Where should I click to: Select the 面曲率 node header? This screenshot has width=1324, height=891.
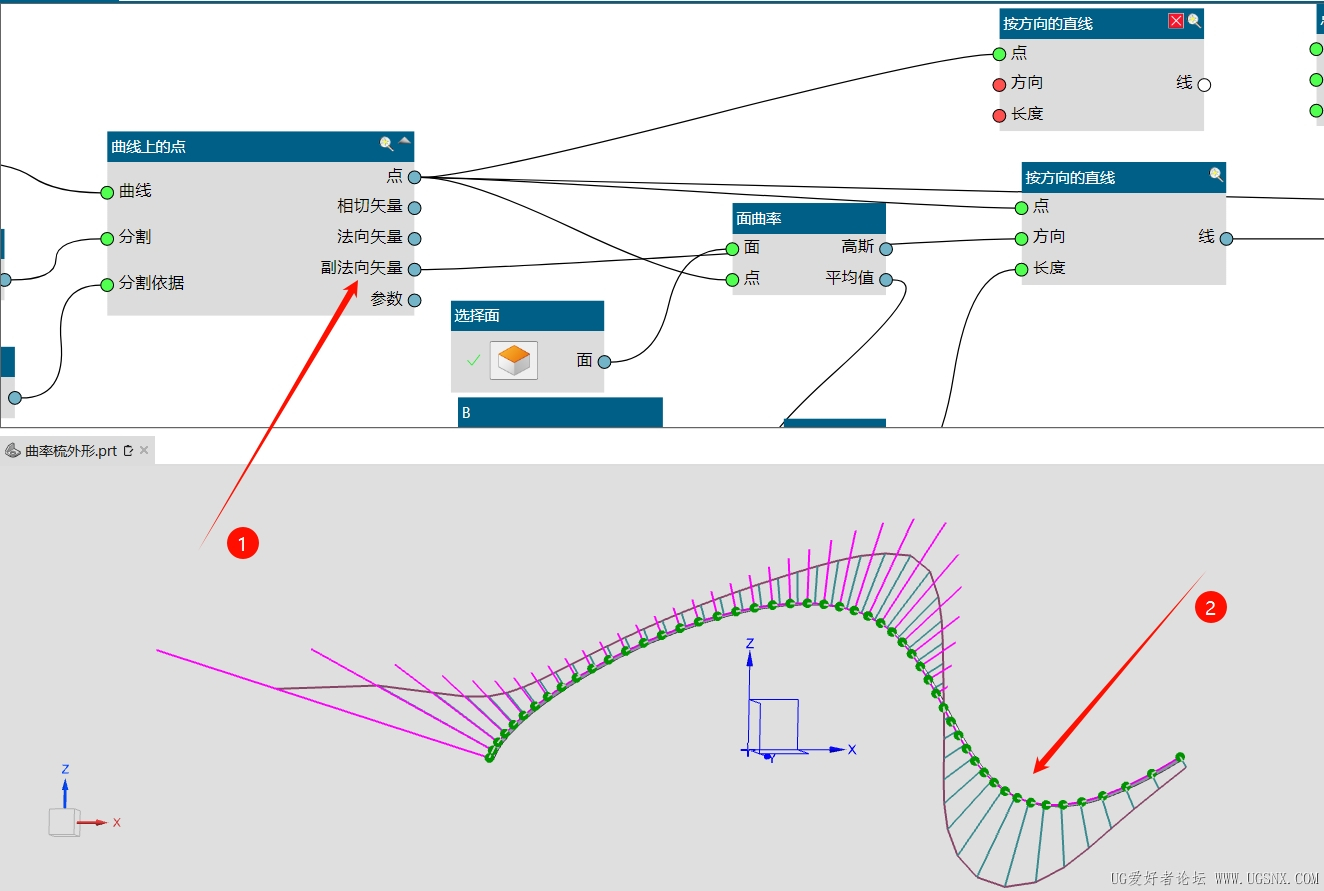pyautogui.click(x=809, y=218)
